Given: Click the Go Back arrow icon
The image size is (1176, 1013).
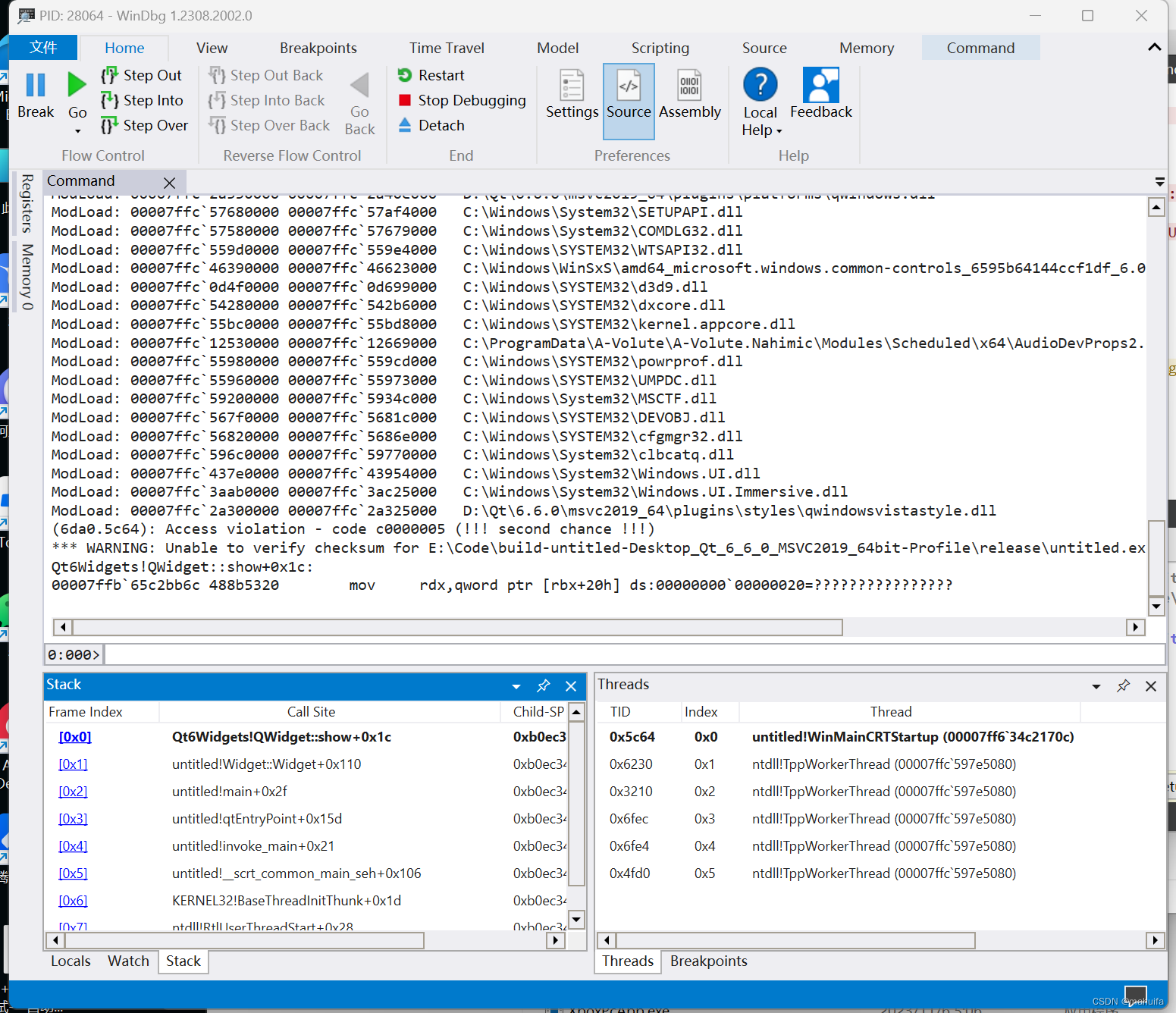Looking at the screenshot, I should pos(360,85).
